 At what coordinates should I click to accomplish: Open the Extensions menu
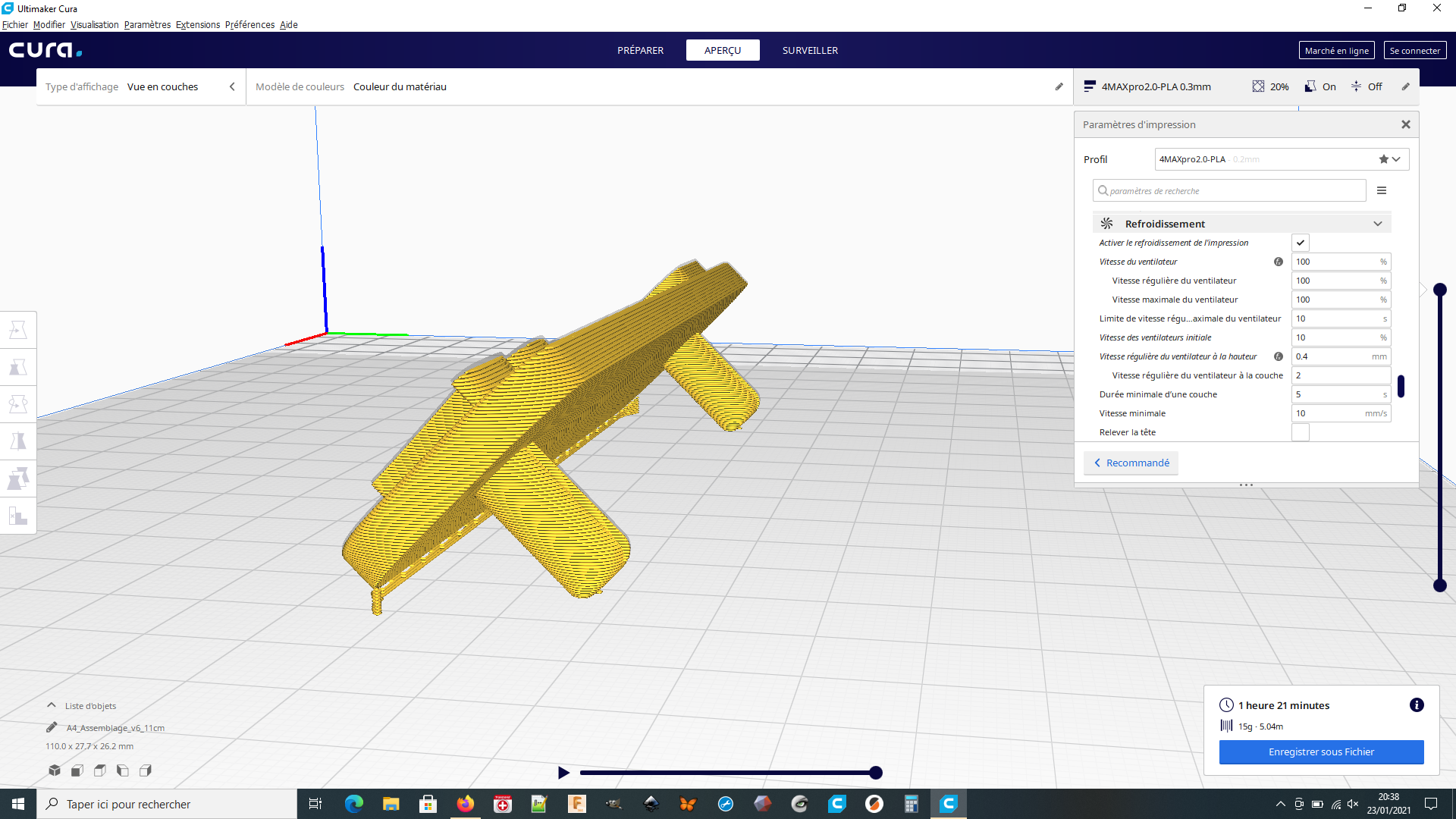[x=198, y=24]
